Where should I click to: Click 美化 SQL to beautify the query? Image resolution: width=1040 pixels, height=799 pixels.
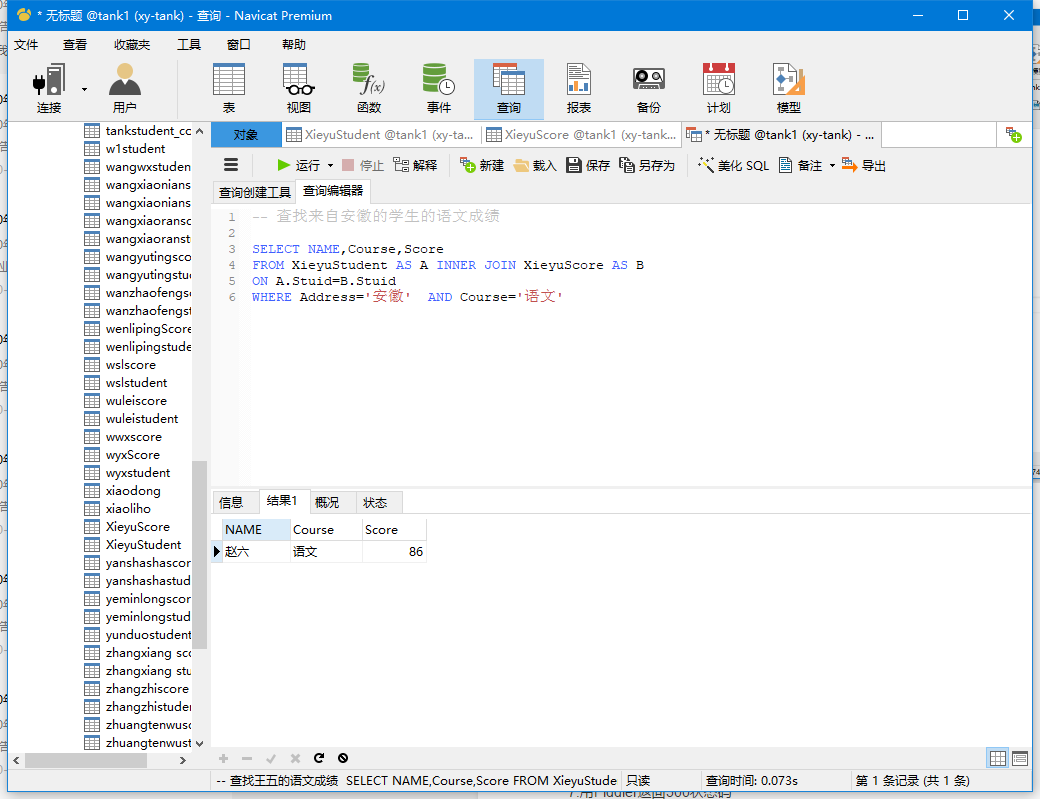click(734, 165)
